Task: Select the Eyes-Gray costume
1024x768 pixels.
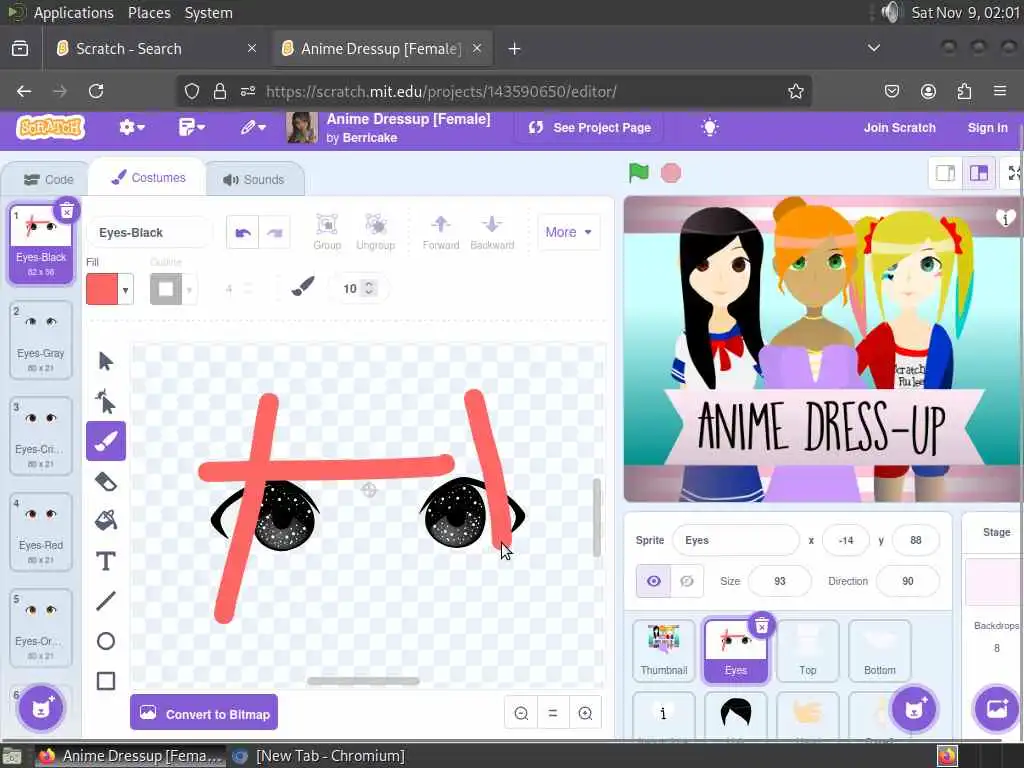Action: pos(40,340)
